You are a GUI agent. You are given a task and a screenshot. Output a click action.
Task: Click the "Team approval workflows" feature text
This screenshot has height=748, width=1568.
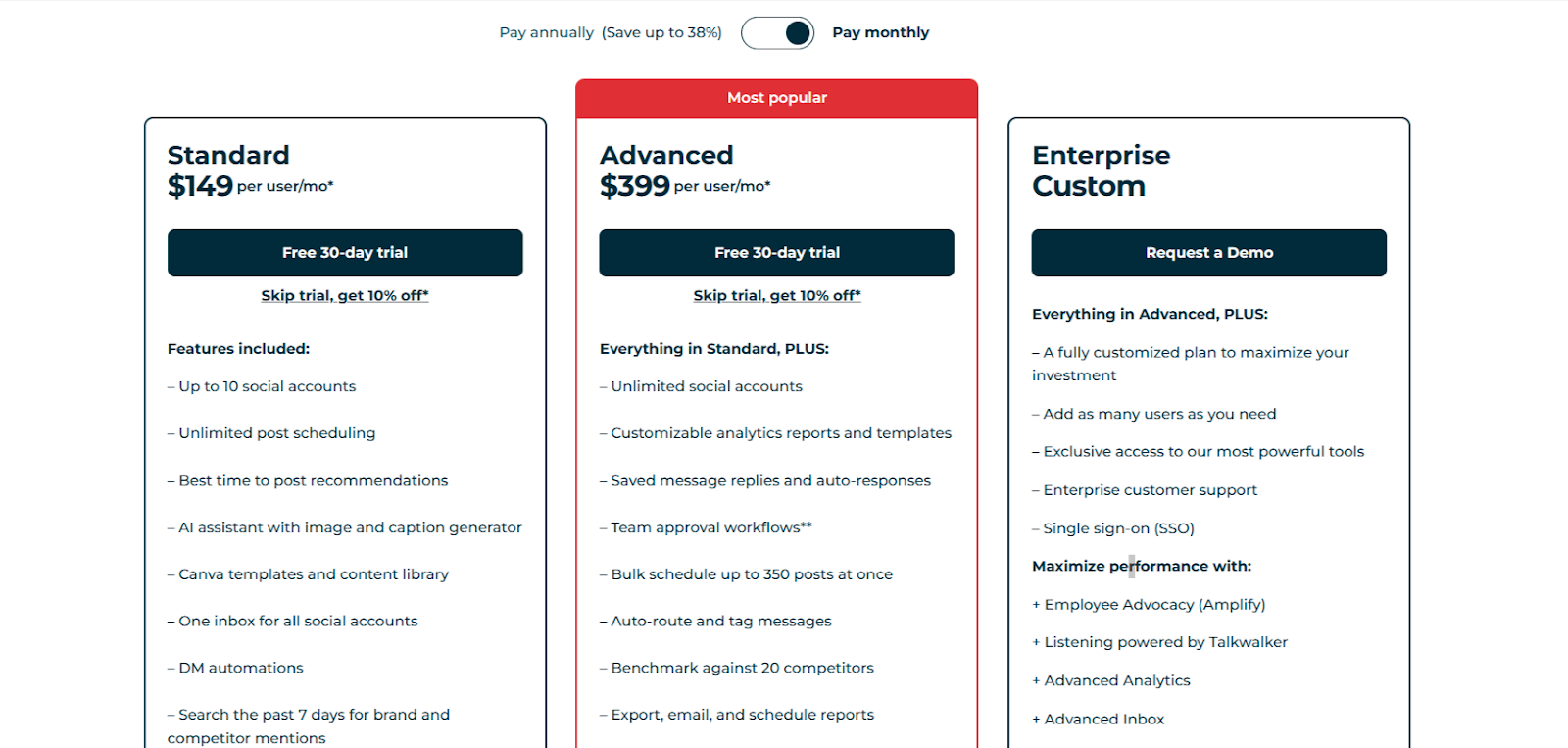coord(710,527)
